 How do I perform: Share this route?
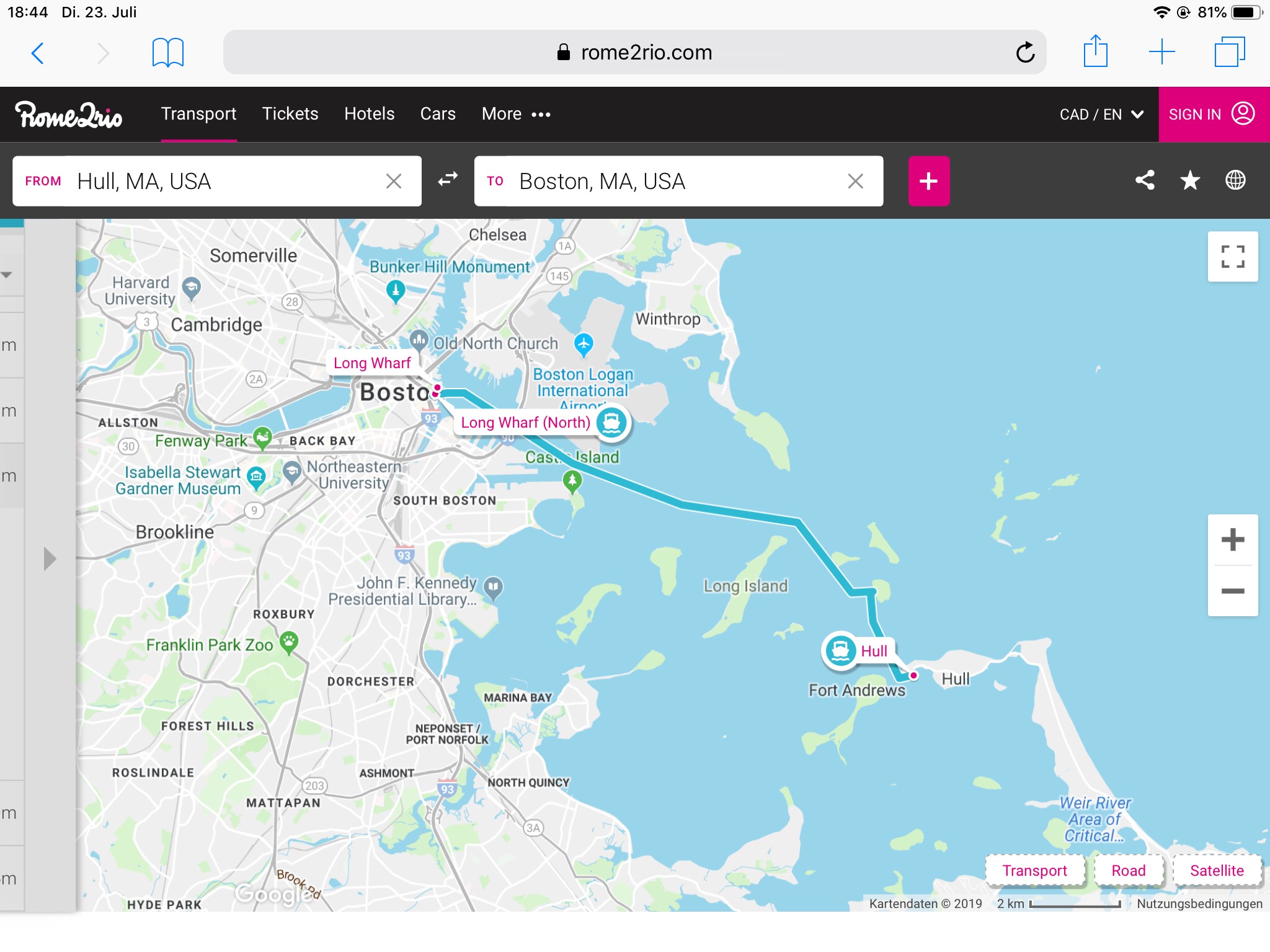[x=1145, y=180]
